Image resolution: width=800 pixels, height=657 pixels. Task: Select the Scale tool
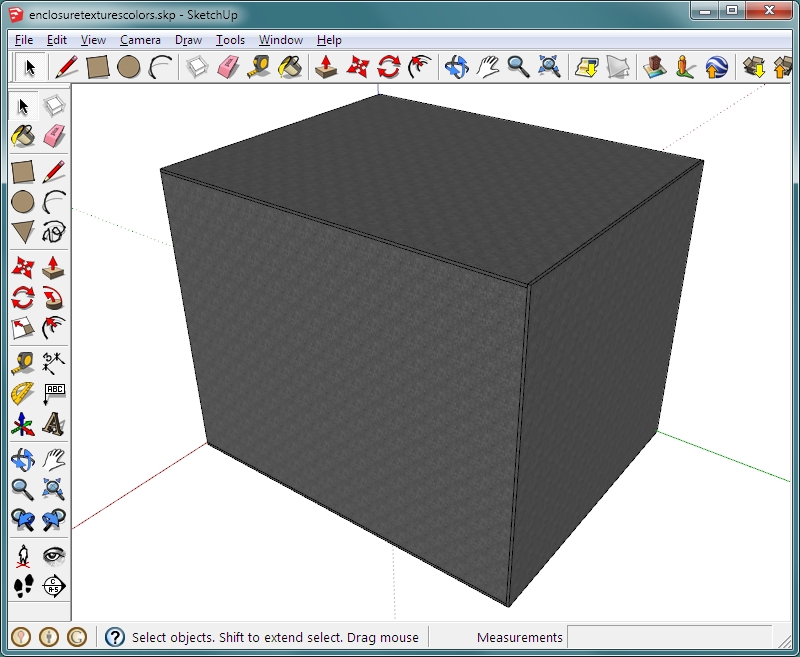click(23, 328)
